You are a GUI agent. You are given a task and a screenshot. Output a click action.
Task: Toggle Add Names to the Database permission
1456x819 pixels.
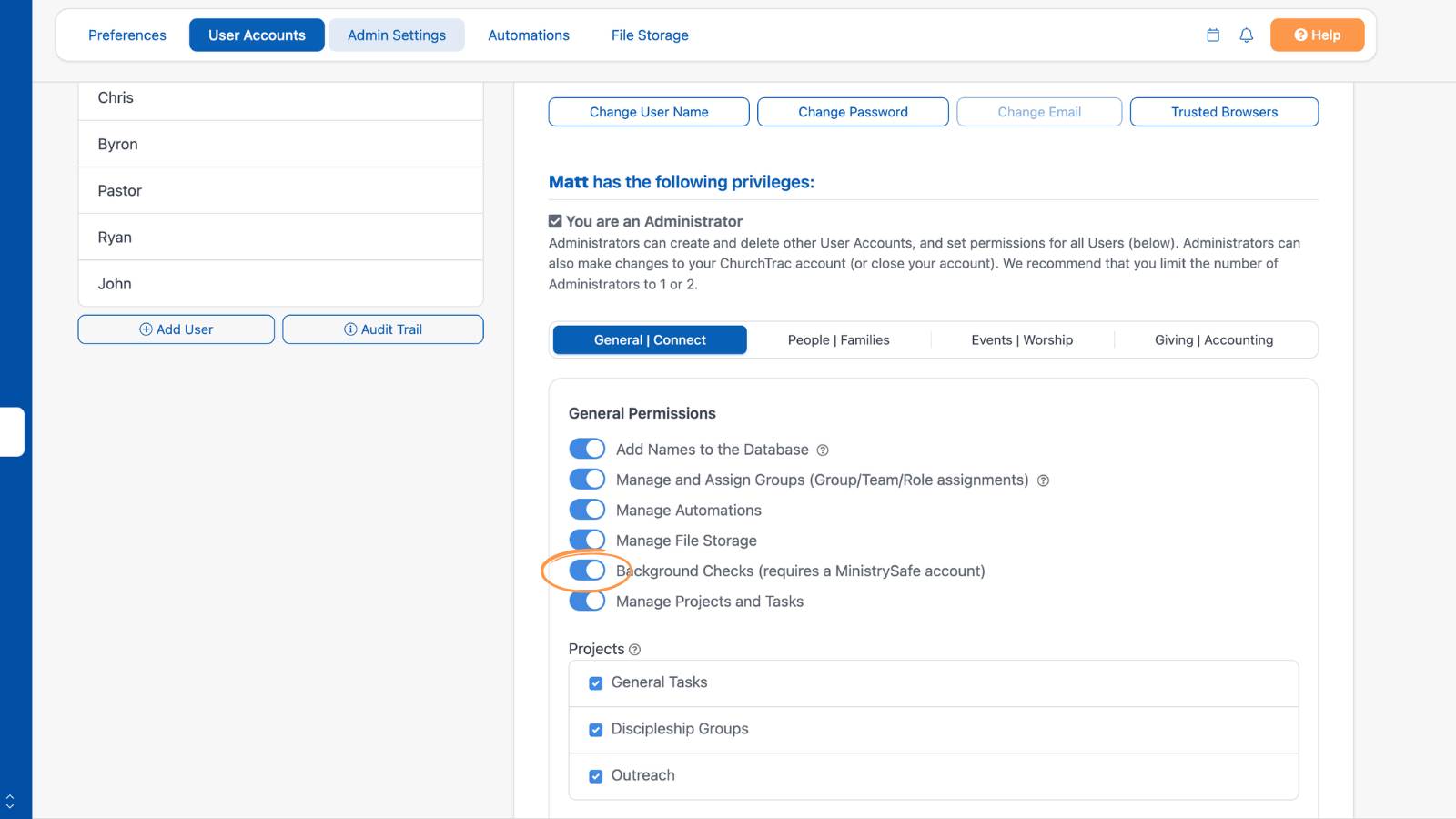tap(587, 449)
